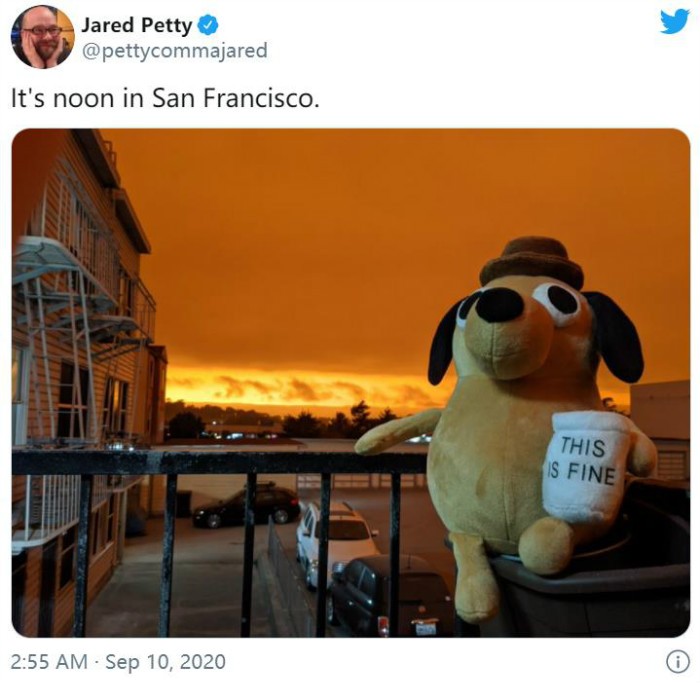This screenshot has width=700, height=683.
Task: Click the blue verified badge
Action: click(207, 25)
